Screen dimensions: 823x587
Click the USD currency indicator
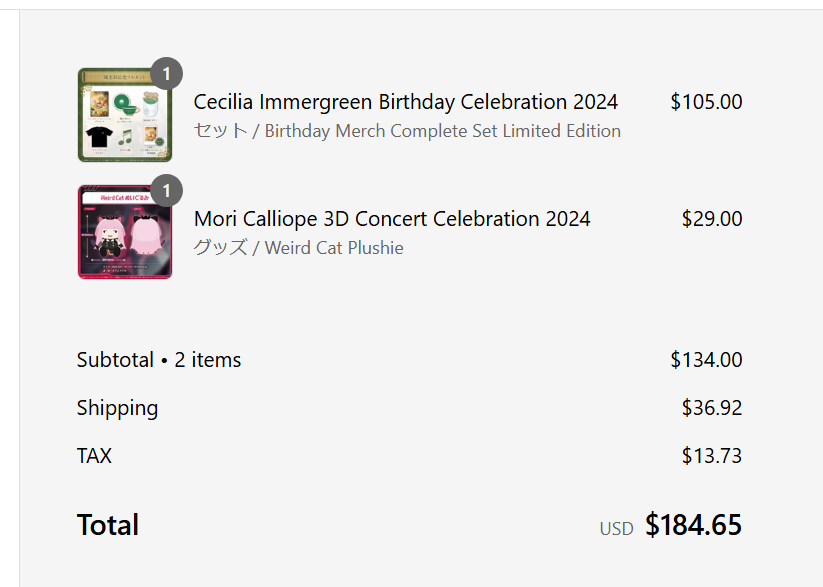[x=617, y=529]
